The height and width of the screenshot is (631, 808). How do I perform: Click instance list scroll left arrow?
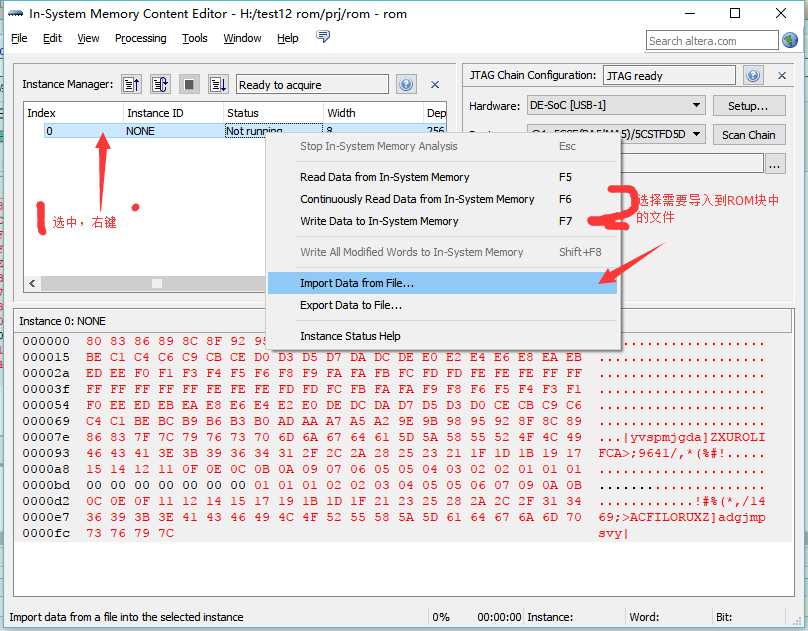click(x=32, y=283)
